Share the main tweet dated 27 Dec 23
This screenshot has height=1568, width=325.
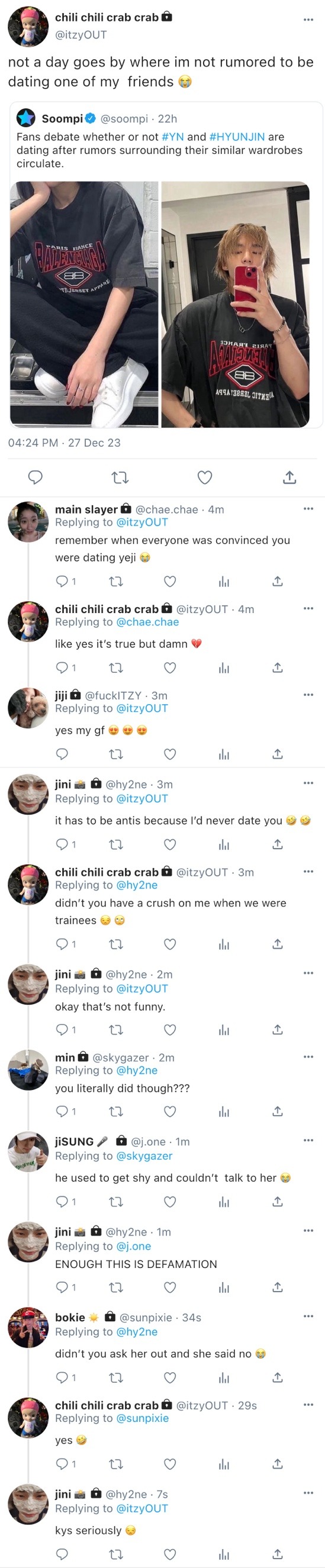(289, 478)
